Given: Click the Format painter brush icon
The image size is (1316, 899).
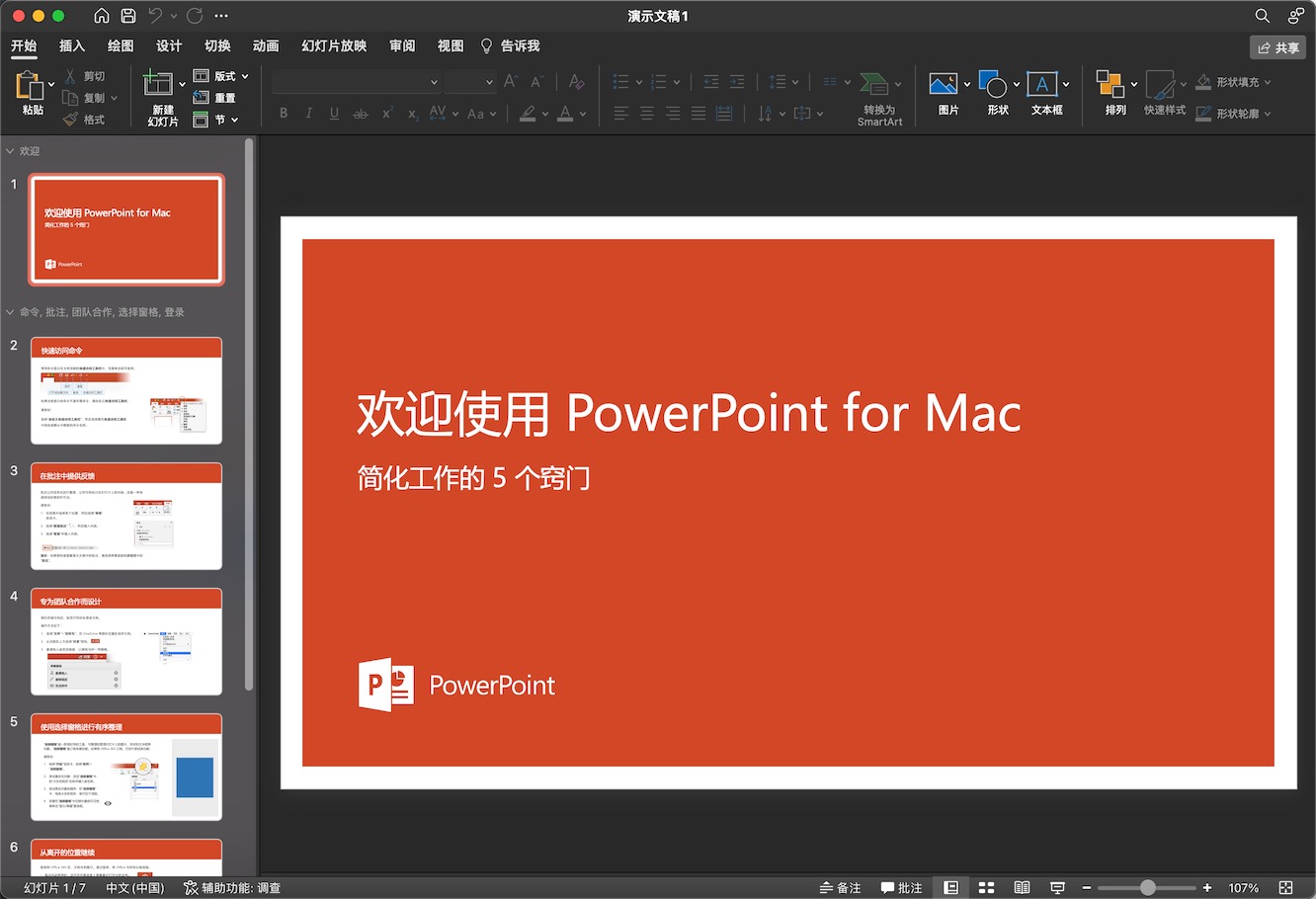Looking at the screenshot, I should pyautogui.click(x=70, y=120).
